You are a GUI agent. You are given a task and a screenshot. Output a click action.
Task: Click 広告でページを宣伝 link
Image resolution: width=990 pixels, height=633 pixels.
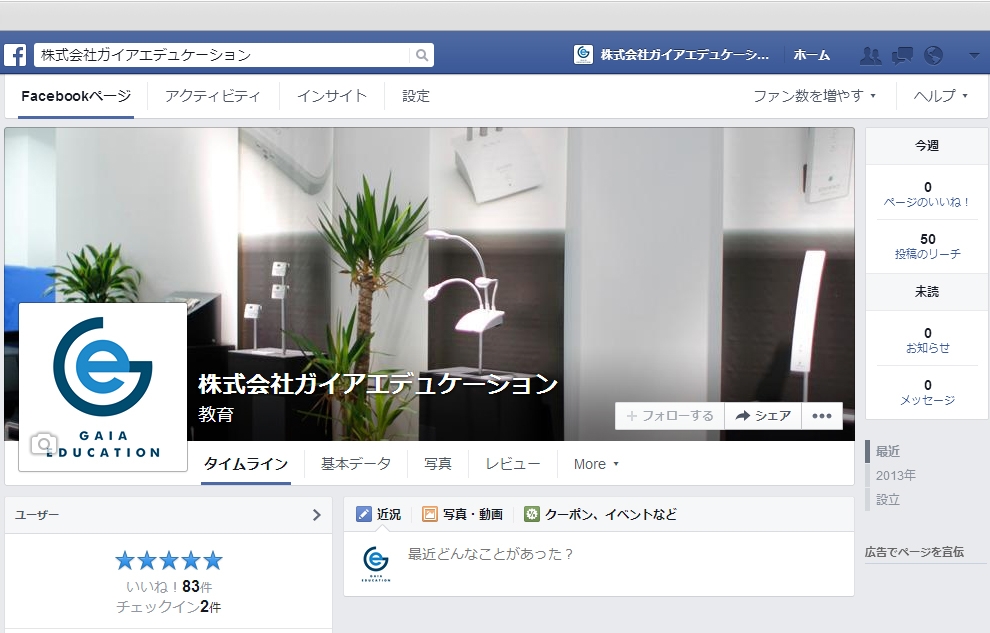[x=914, y=552]
